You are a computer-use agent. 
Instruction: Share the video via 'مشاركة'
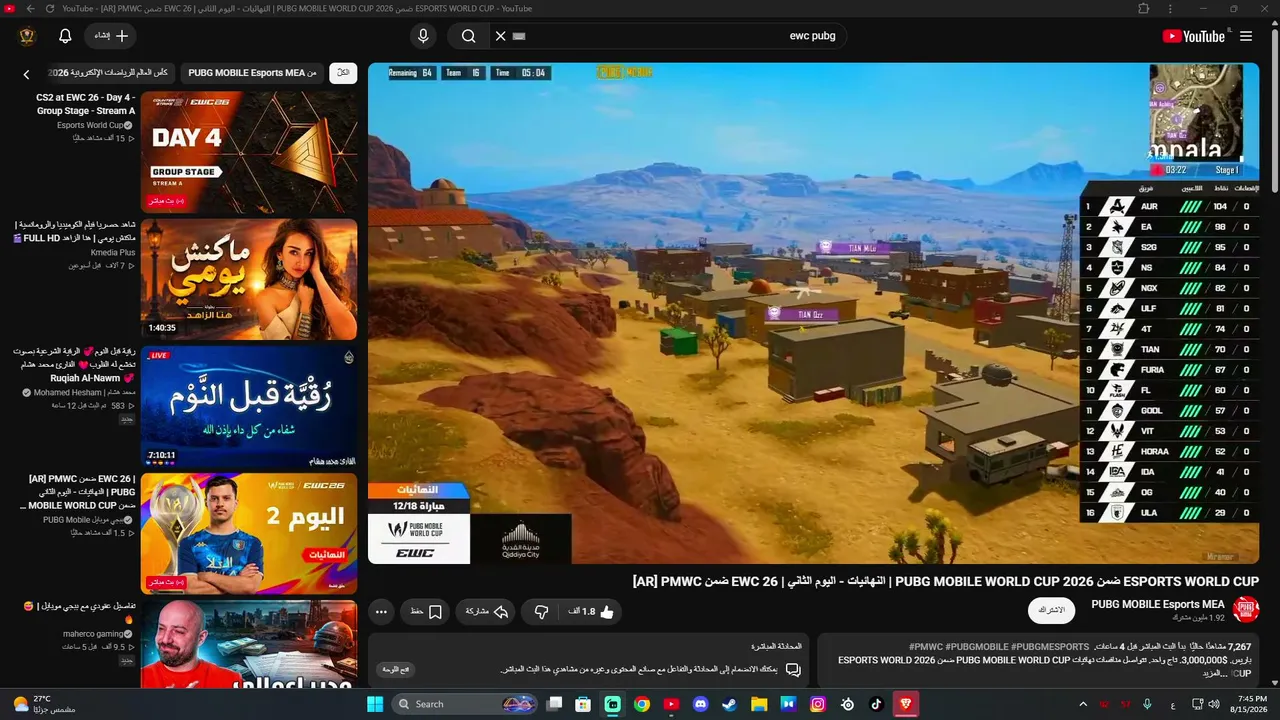(x=487, y=611)
